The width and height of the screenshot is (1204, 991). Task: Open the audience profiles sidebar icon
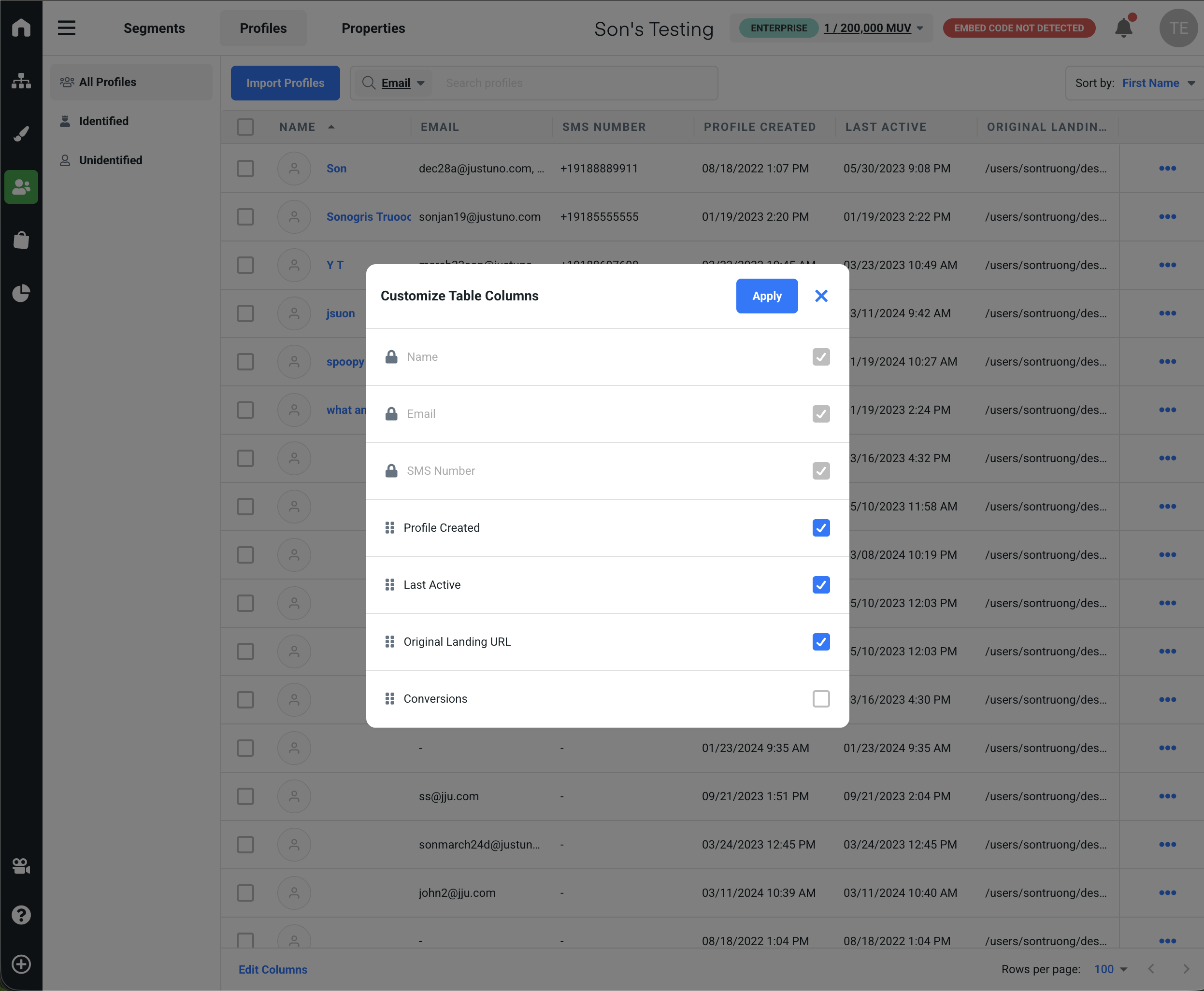tap(21, 187)
